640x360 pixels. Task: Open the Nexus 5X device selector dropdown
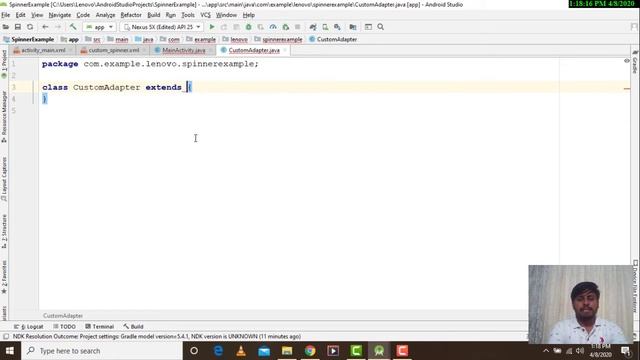click(162, 27)
